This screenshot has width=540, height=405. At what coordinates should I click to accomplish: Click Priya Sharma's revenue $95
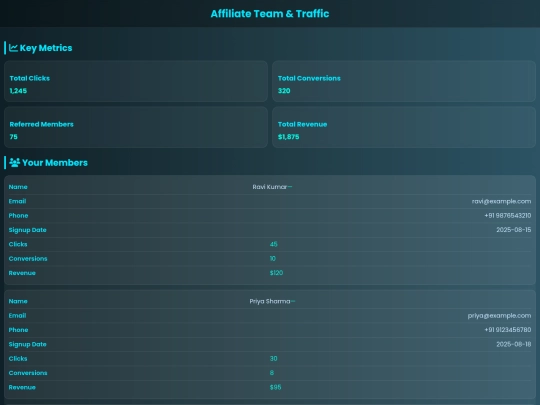[x=276, y=387]
